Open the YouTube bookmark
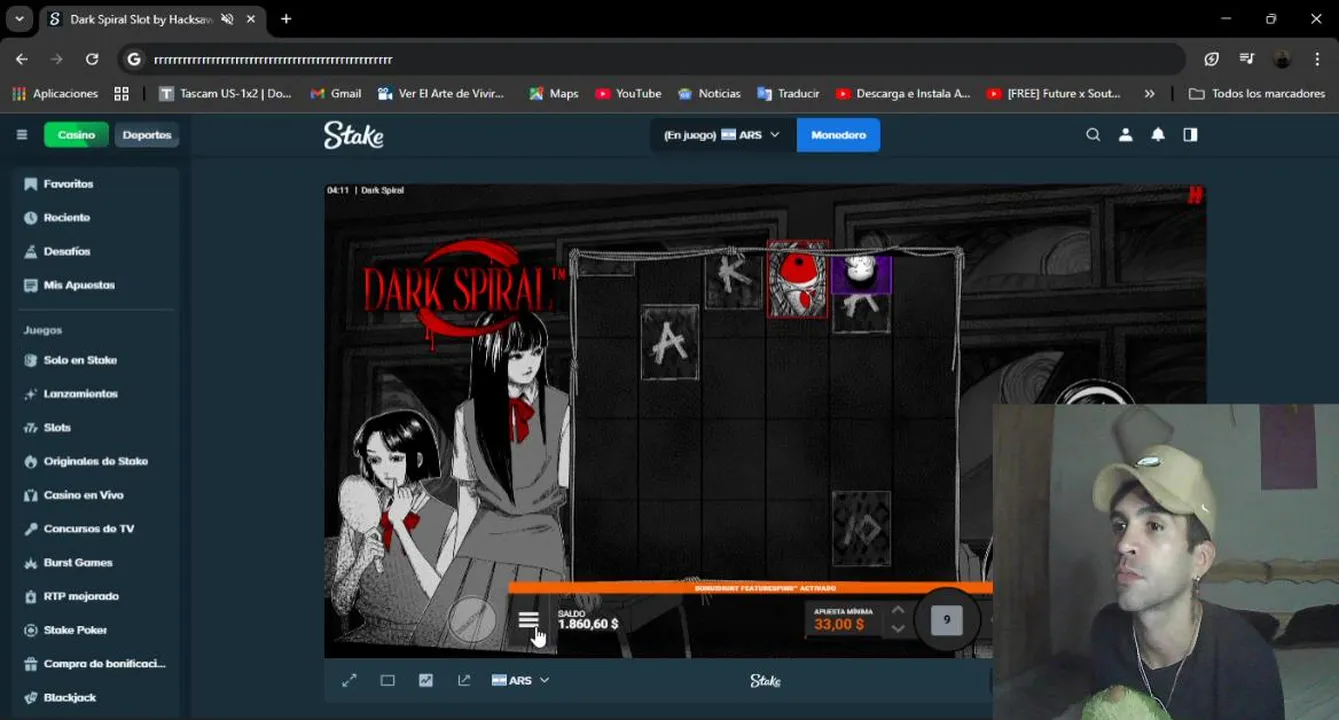Image resolution: width=1339 pixels, height=720 pixels. pos(629,93)
